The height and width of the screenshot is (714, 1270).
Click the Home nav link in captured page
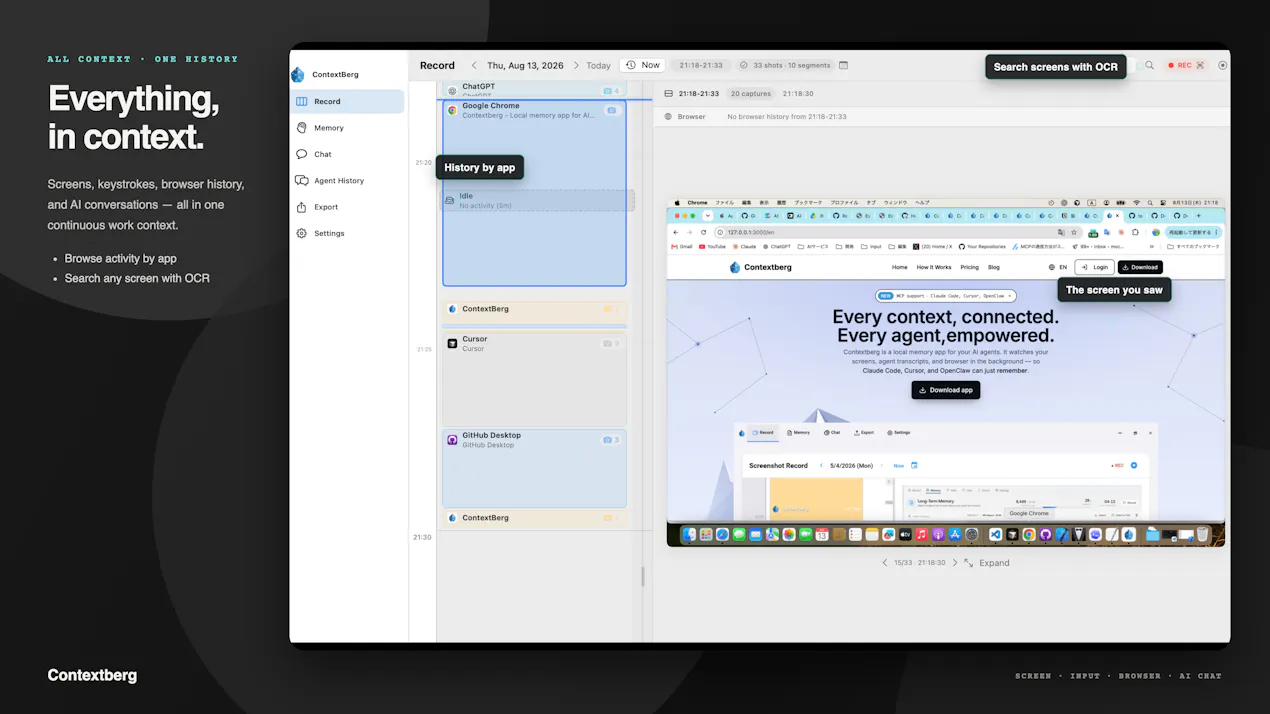[x=900, y=267]
